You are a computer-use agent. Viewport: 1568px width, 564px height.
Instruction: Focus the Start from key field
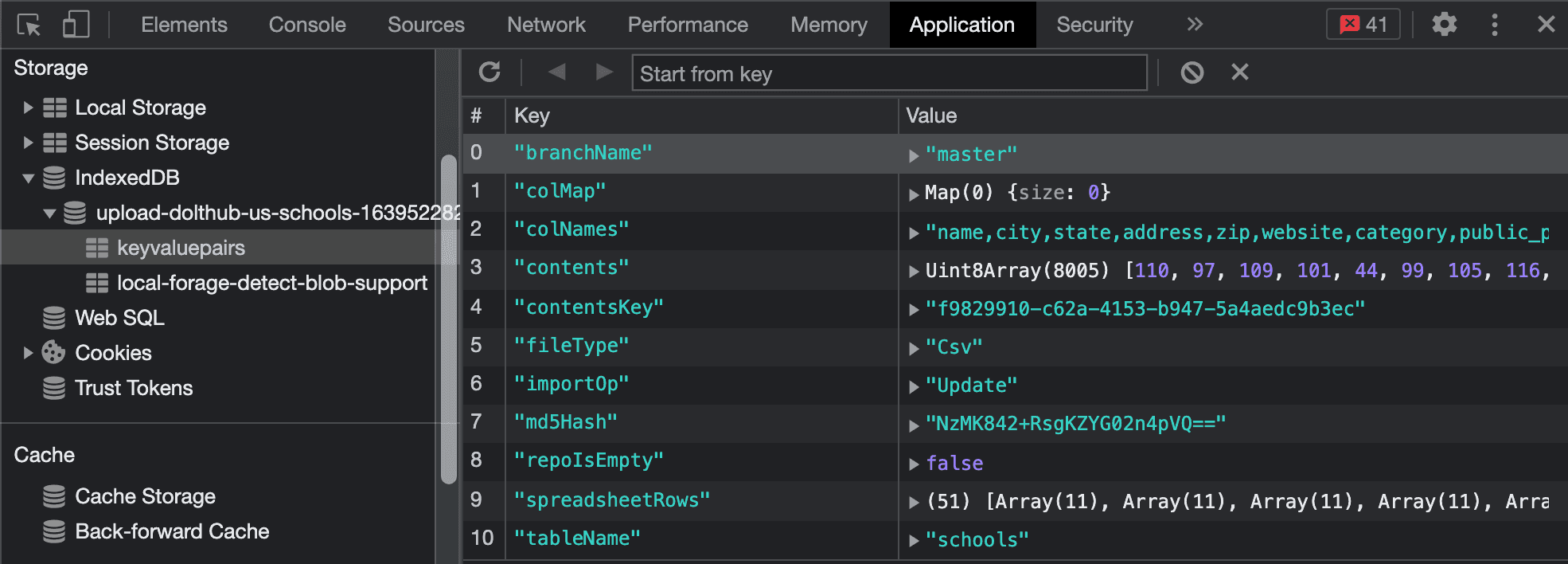click(x=889, y=73)
